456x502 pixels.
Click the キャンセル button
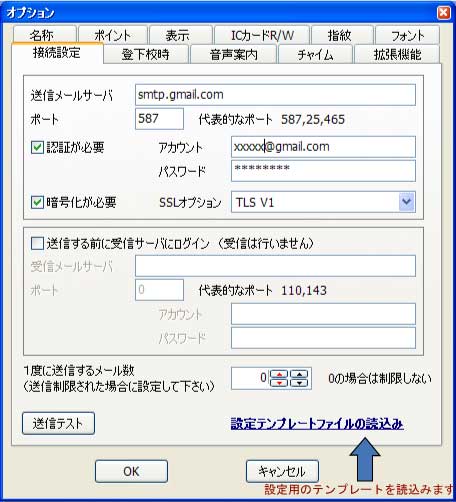coord(282,471)
